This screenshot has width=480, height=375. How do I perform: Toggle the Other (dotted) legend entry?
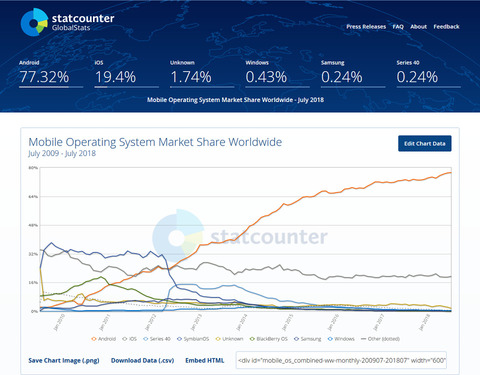[380, 339]
